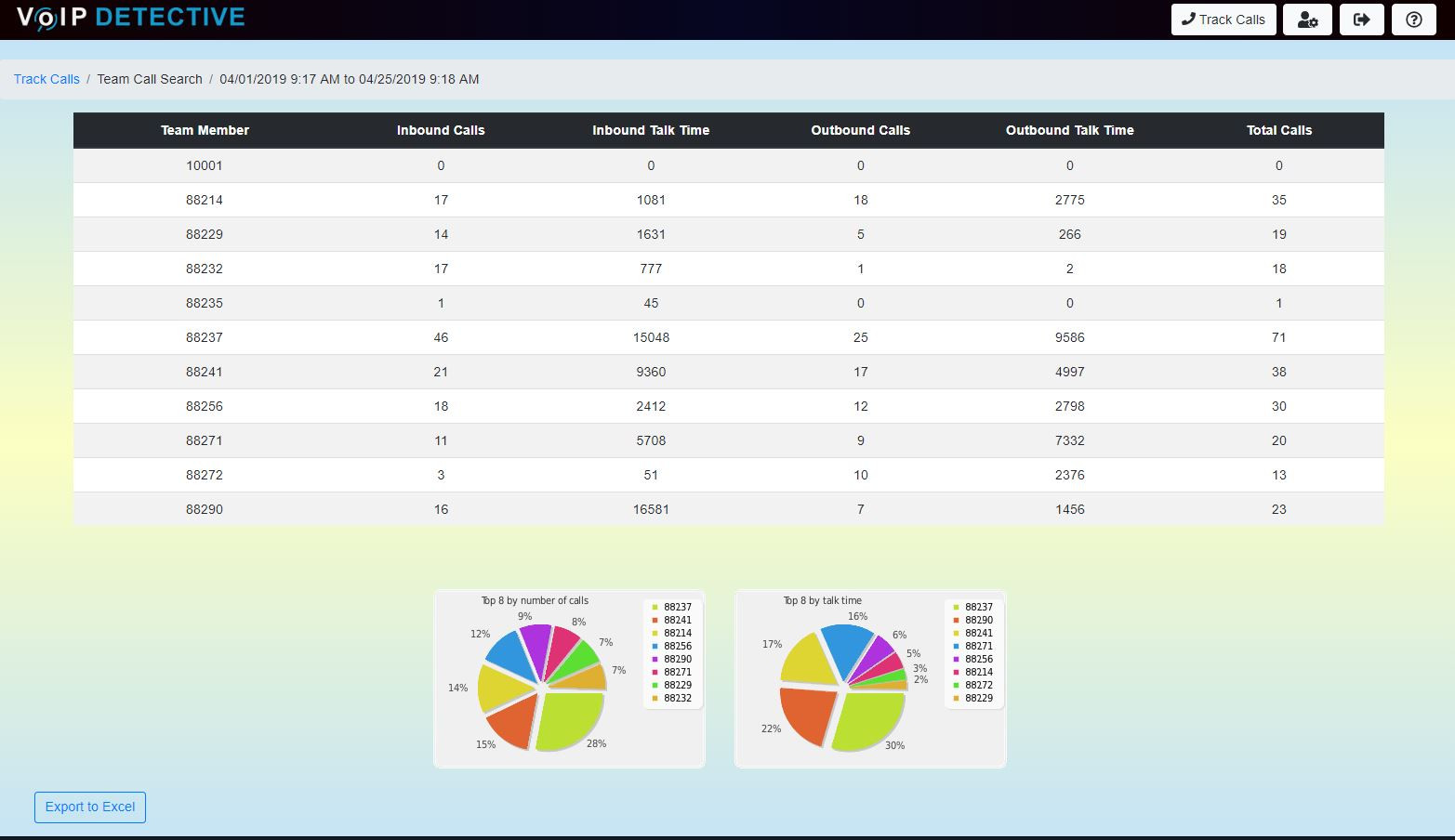Click the logout arrow icon
1455x840 pixels.
(x=1361, y=20)
